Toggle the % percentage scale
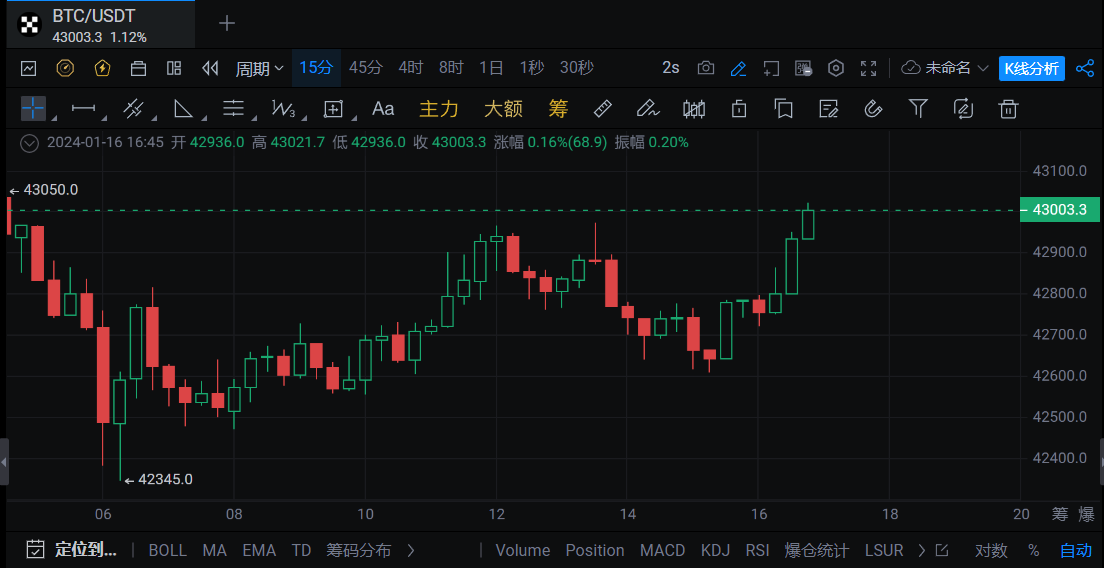This screenshot has width=1104, height=568. tap(1034, 550)
